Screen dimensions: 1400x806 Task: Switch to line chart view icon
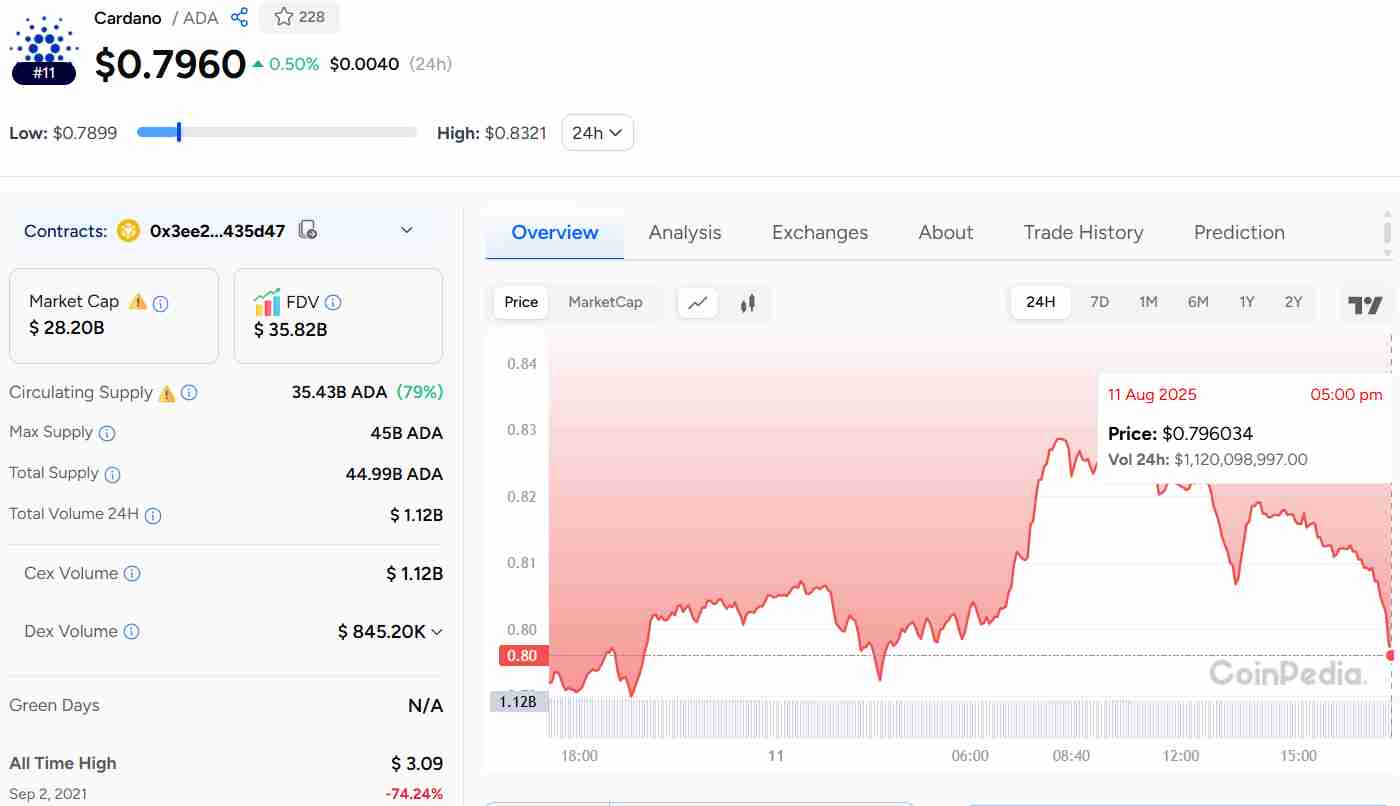pos(698,302)
